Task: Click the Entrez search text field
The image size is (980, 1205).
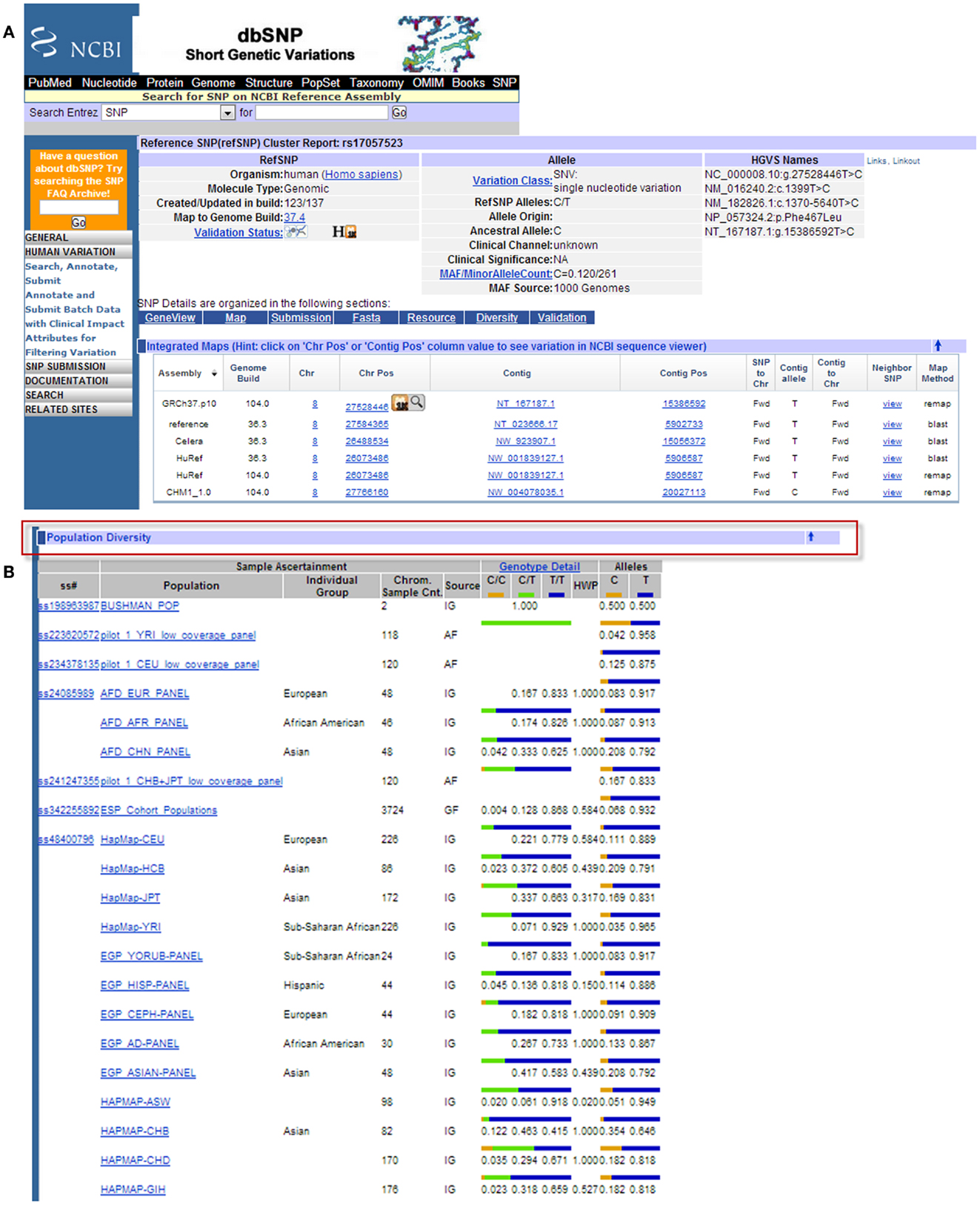Action: 321,113
